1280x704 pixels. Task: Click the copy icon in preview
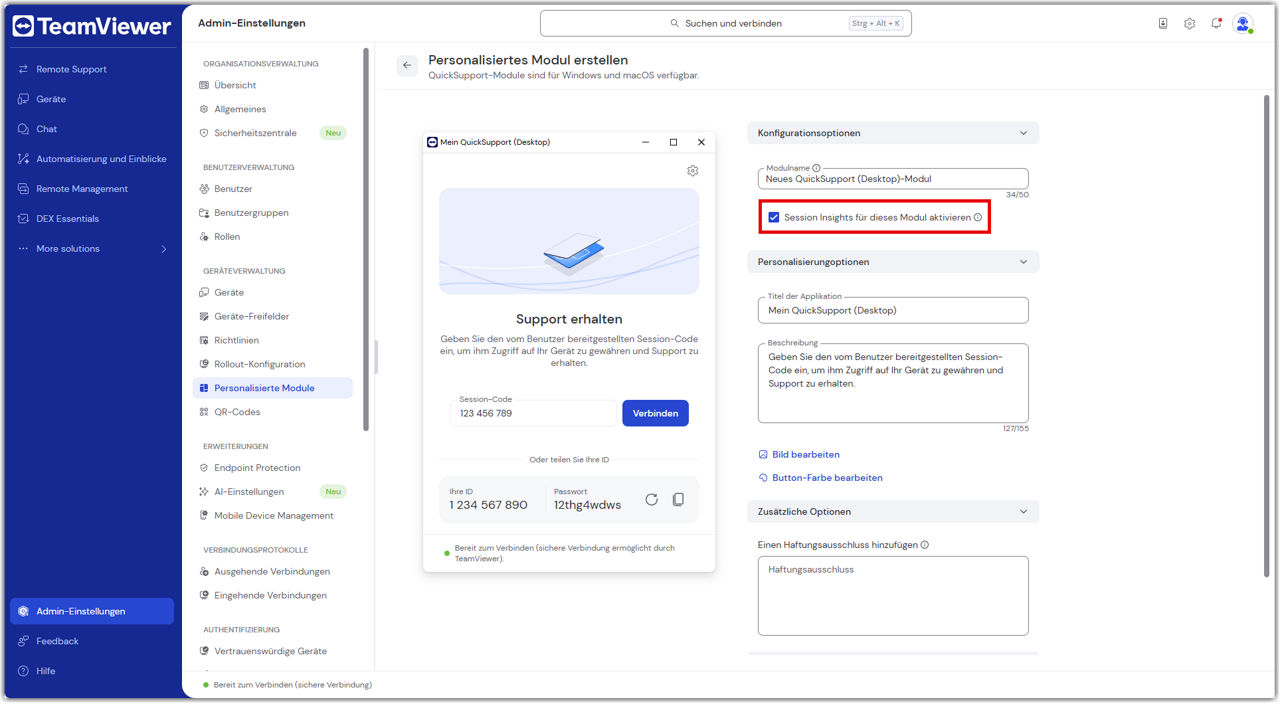click(x=678, y=499)
